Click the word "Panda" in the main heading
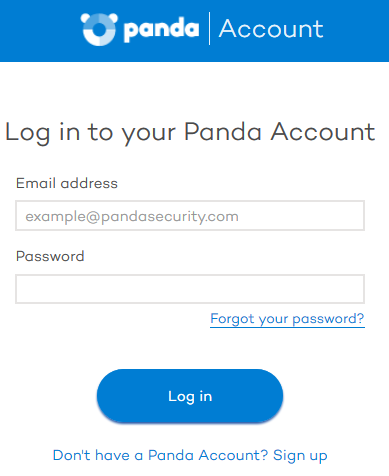This screenshot has height=476, width=389. pos(223,132)
